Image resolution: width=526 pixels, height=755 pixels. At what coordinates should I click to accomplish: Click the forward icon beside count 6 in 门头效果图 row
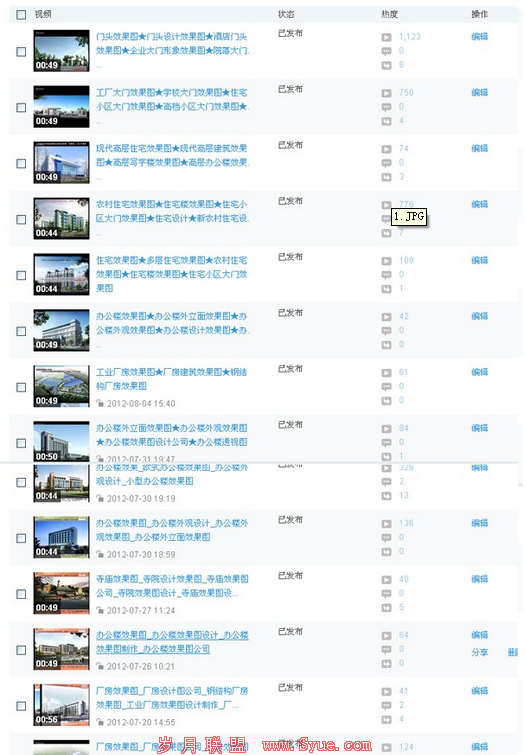(386, 65)
